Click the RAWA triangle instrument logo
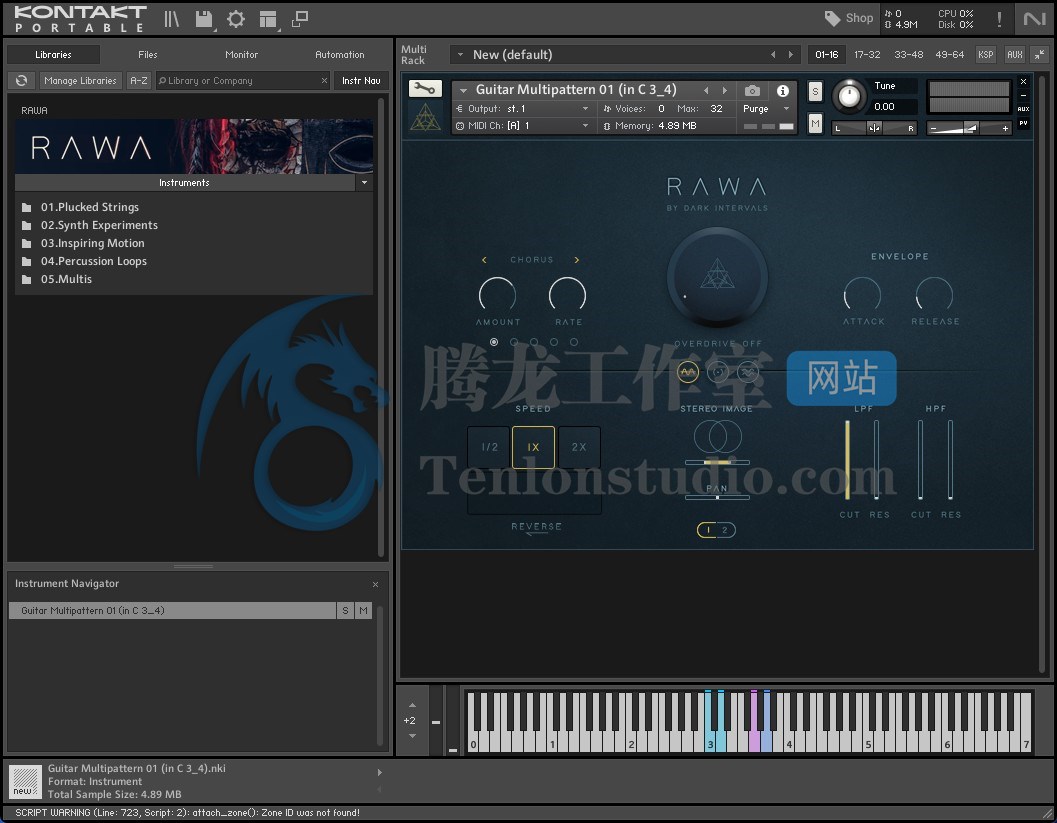1057x823 pixels. (425, 118)
